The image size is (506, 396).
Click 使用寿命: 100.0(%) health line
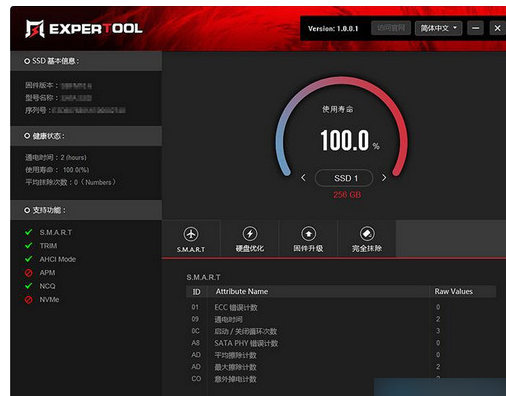57,170
